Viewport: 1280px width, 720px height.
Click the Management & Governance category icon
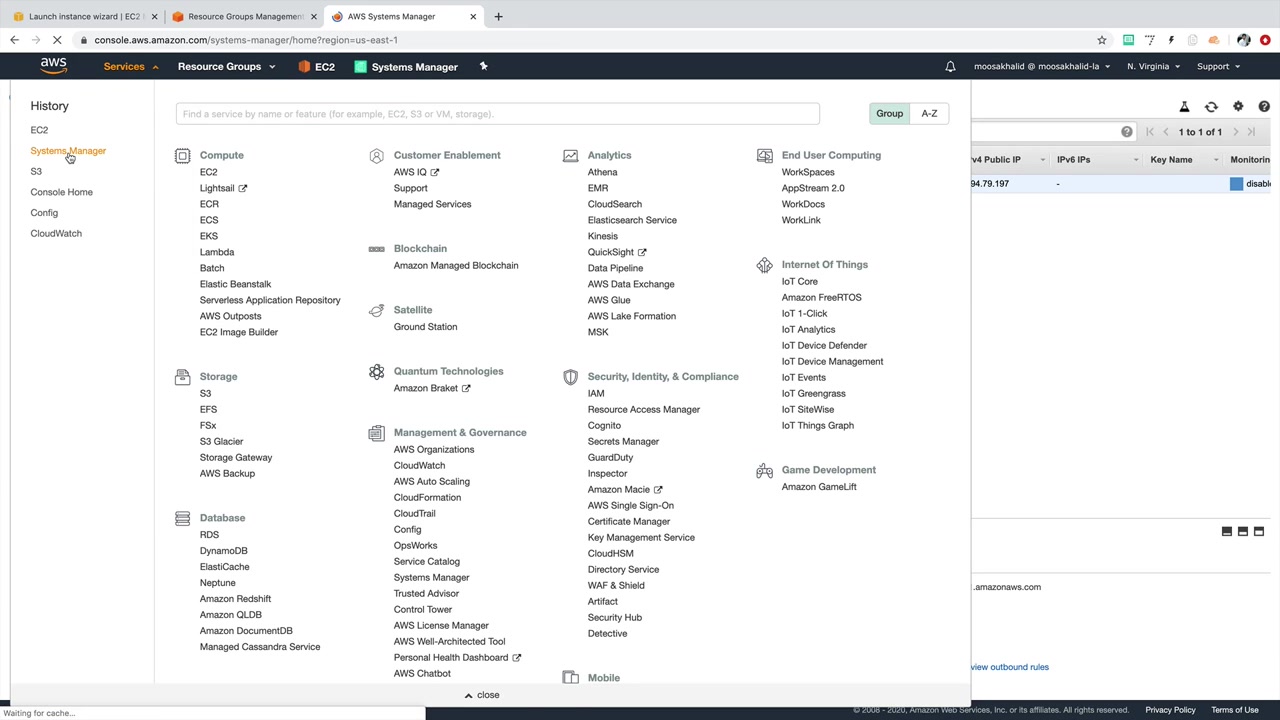click(376, 433)
